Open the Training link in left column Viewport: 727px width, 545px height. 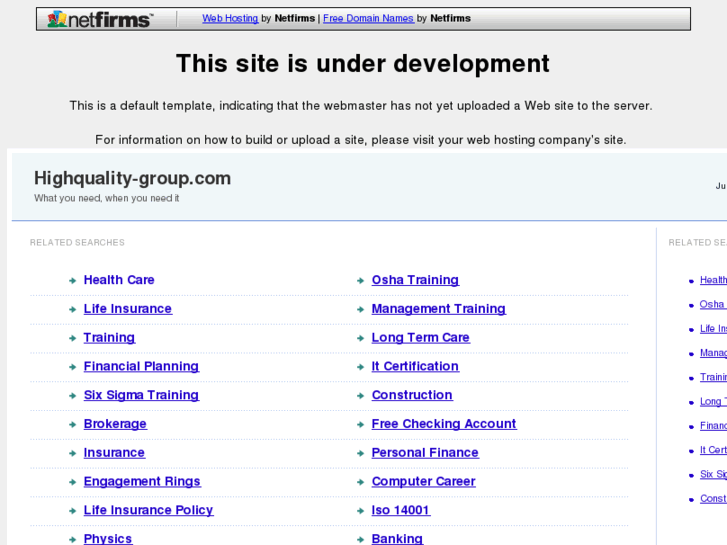point(109,337)
